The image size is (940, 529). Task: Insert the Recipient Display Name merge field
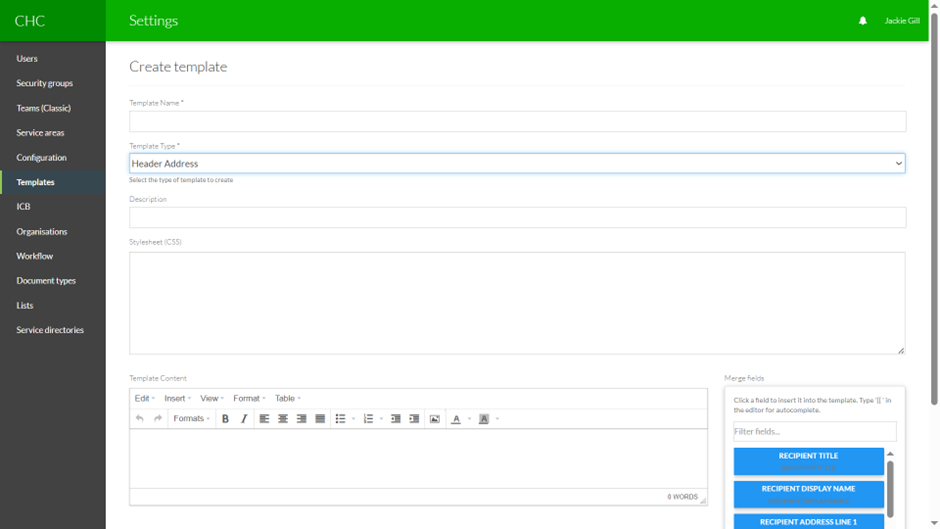[808, 493]
